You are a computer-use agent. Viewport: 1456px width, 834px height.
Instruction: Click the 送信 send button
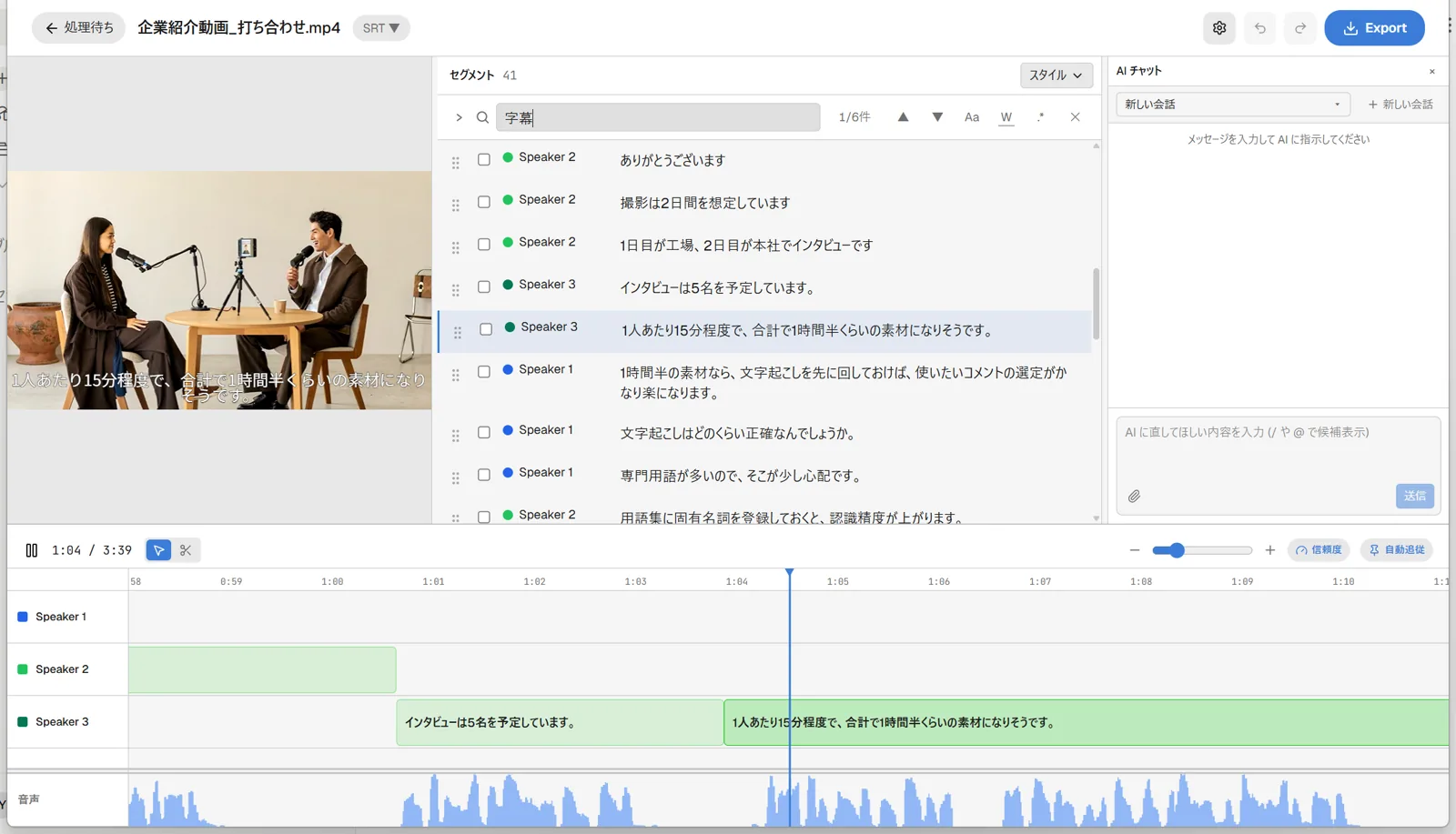pos(1414,497)
